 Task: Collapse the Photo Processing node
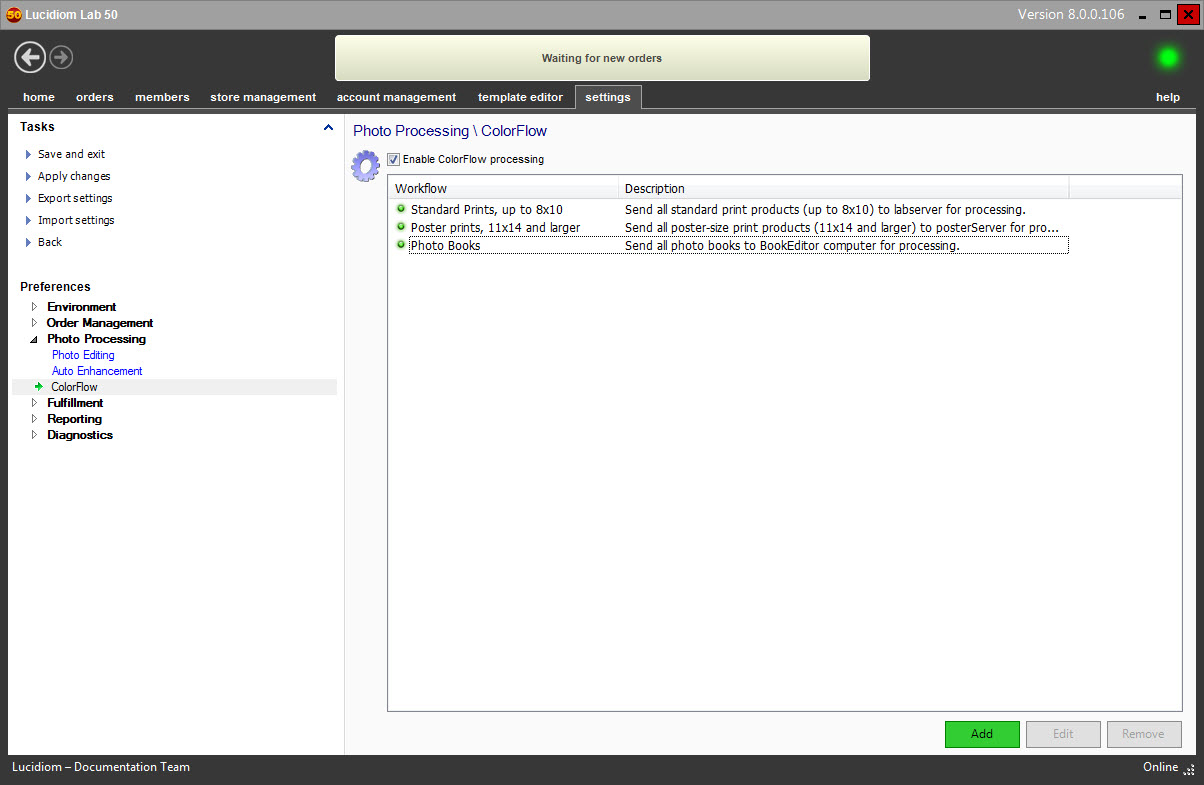point(35,339)
